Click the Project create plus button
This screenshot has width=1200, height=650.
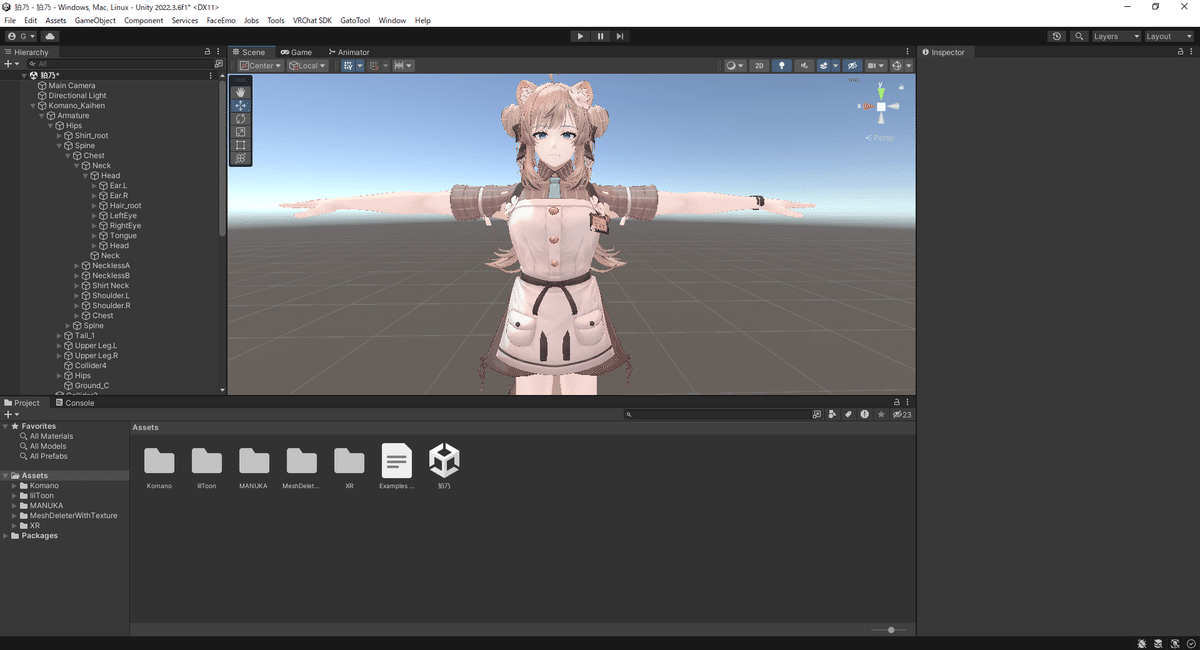[11, 414]
